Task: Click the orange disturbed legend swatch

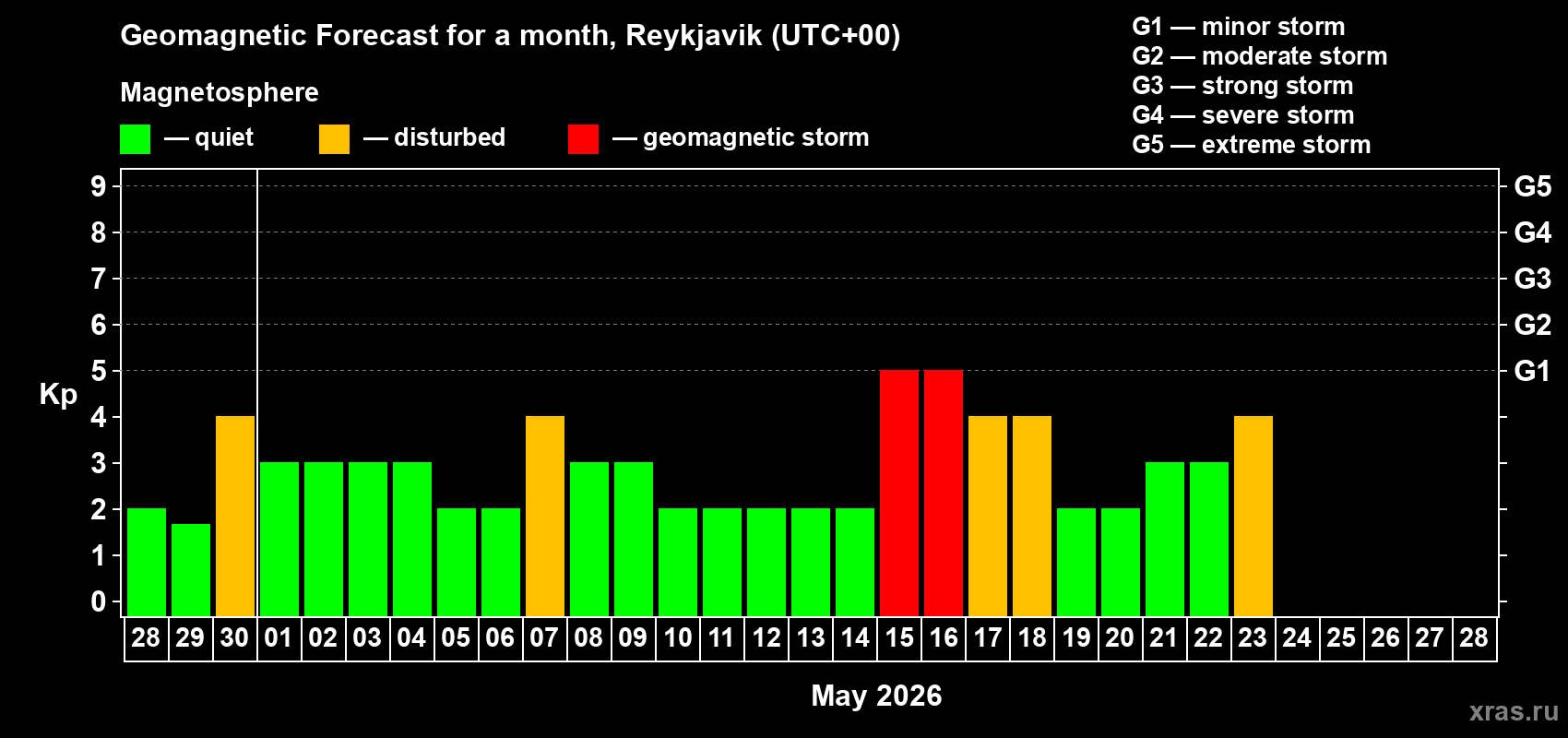Action: [x=334, y=139]
